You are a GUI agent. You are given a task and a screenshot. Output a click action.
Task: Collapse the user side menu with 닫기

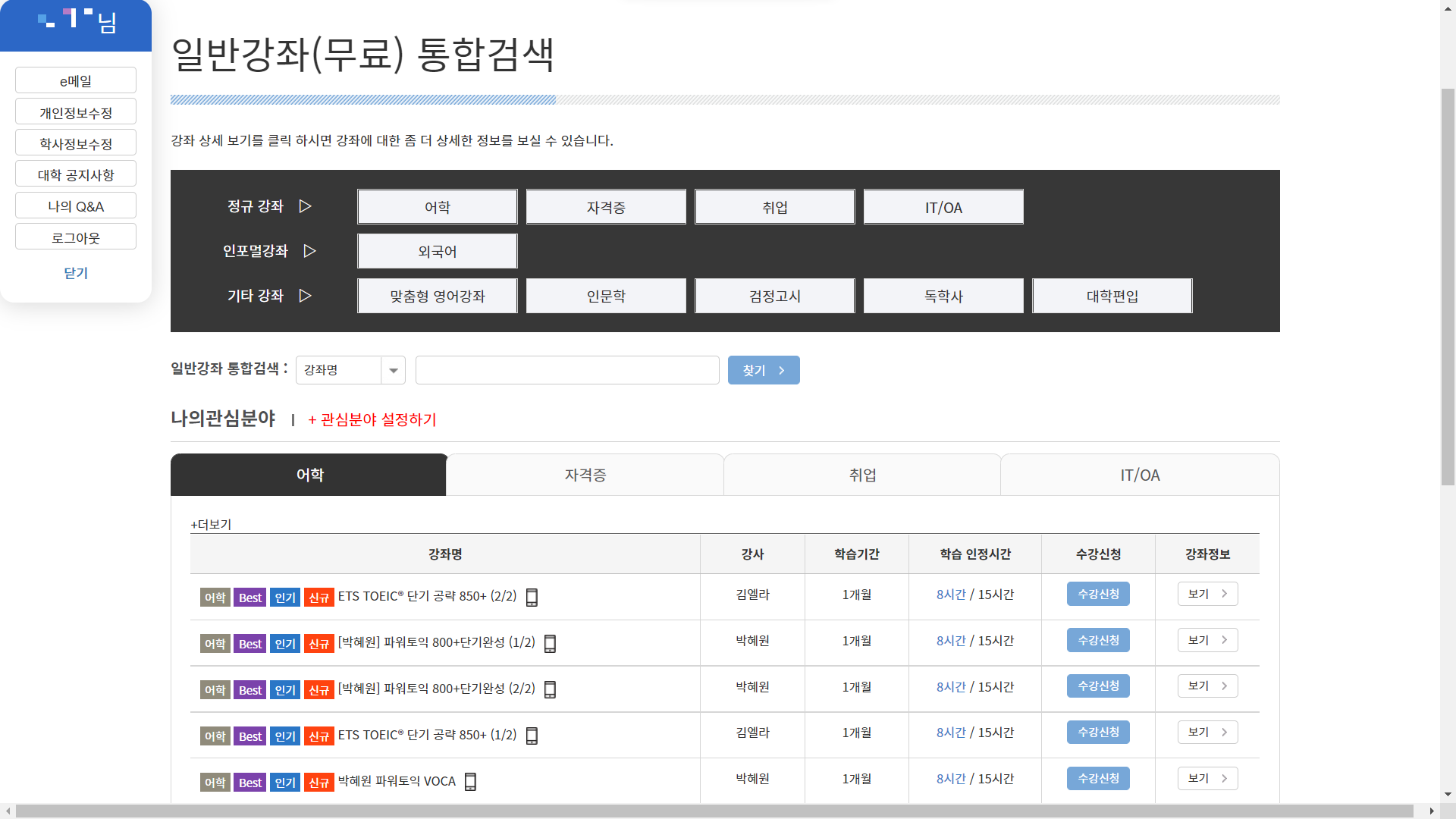pos(76,273)
